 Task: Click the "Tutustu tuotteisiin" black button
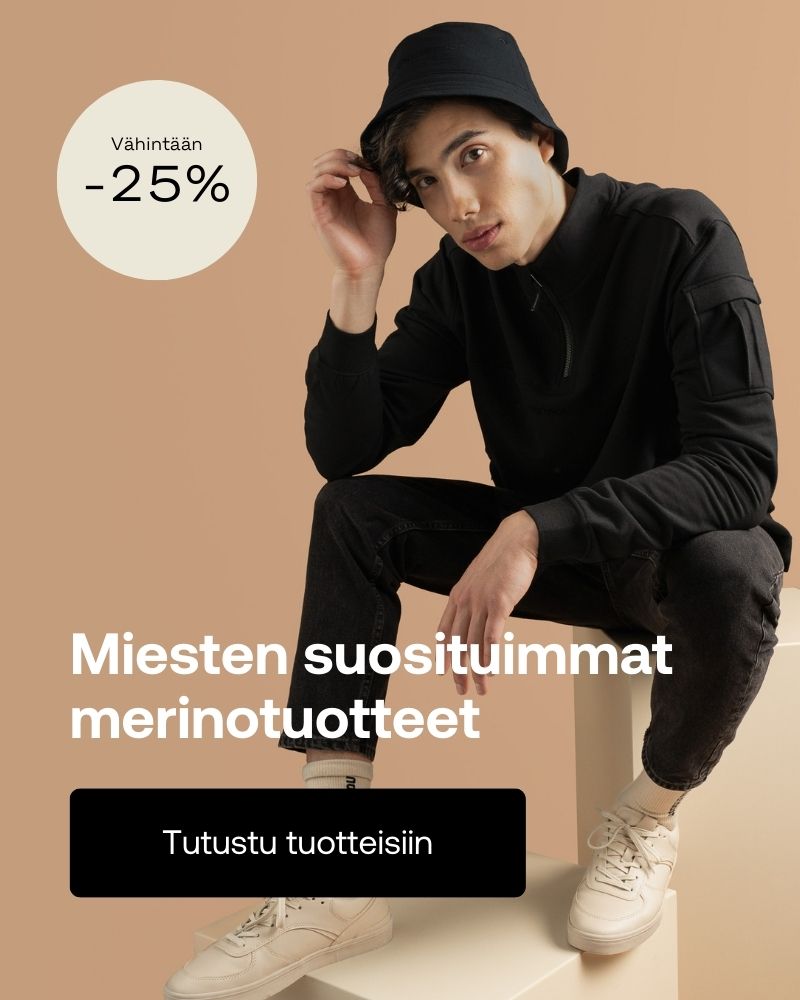click(297, 842)
